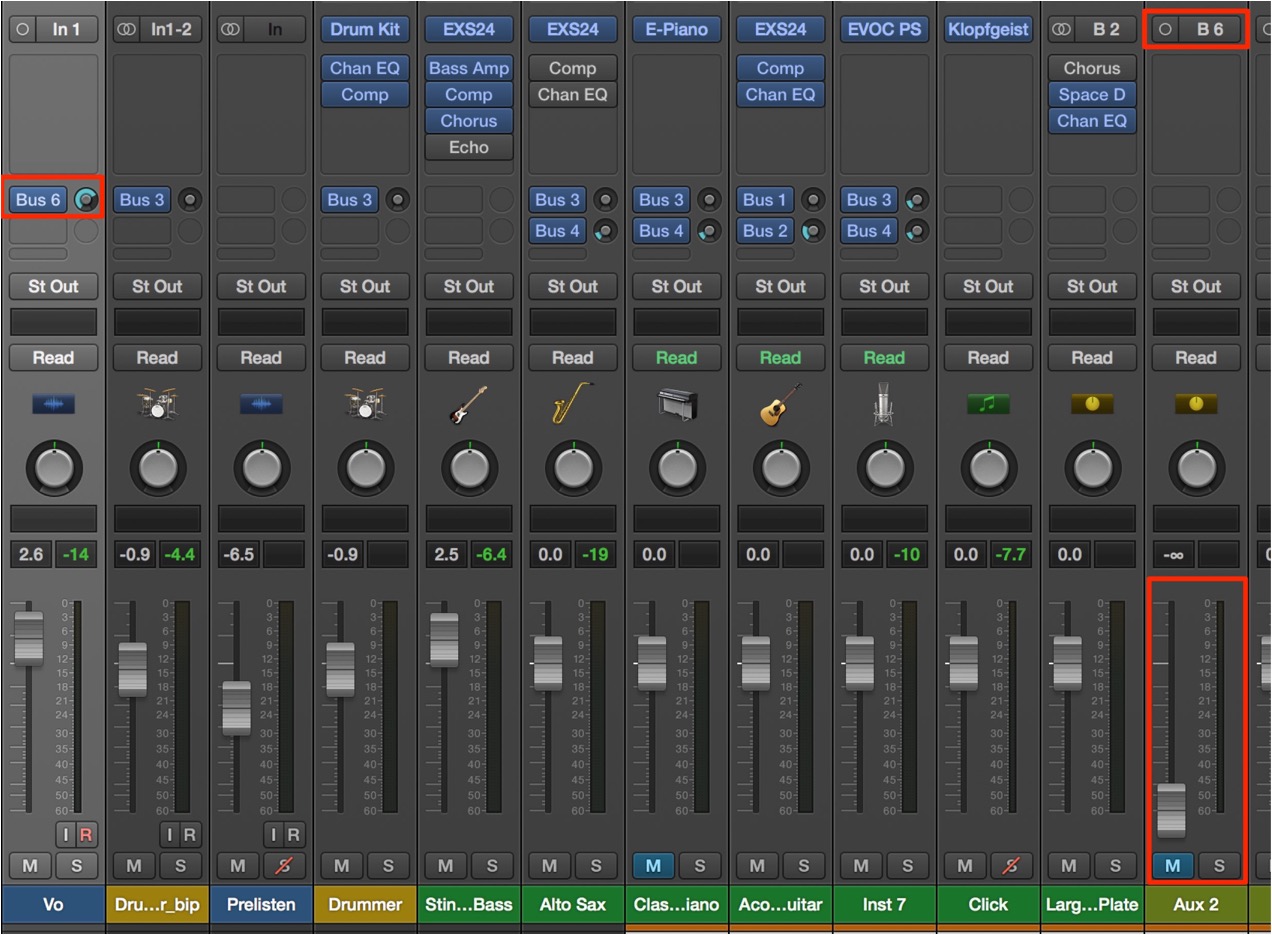Open the Klopfgeist instrument slot
The image size is (1272, 935).
pyautogui.click(x=988, y=29)
